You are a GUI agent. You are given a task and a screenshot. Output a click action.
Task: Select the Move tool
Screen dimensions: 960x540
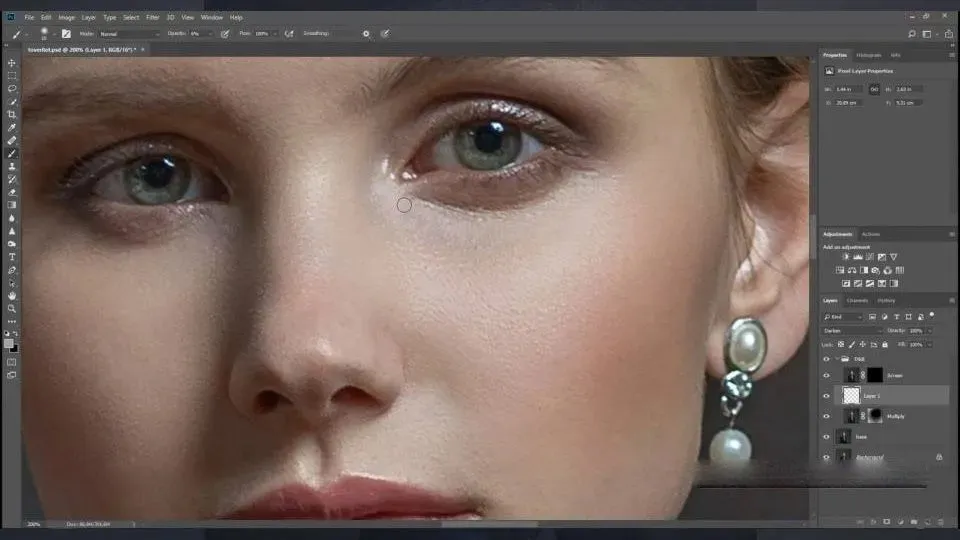(x=12, y=63)
